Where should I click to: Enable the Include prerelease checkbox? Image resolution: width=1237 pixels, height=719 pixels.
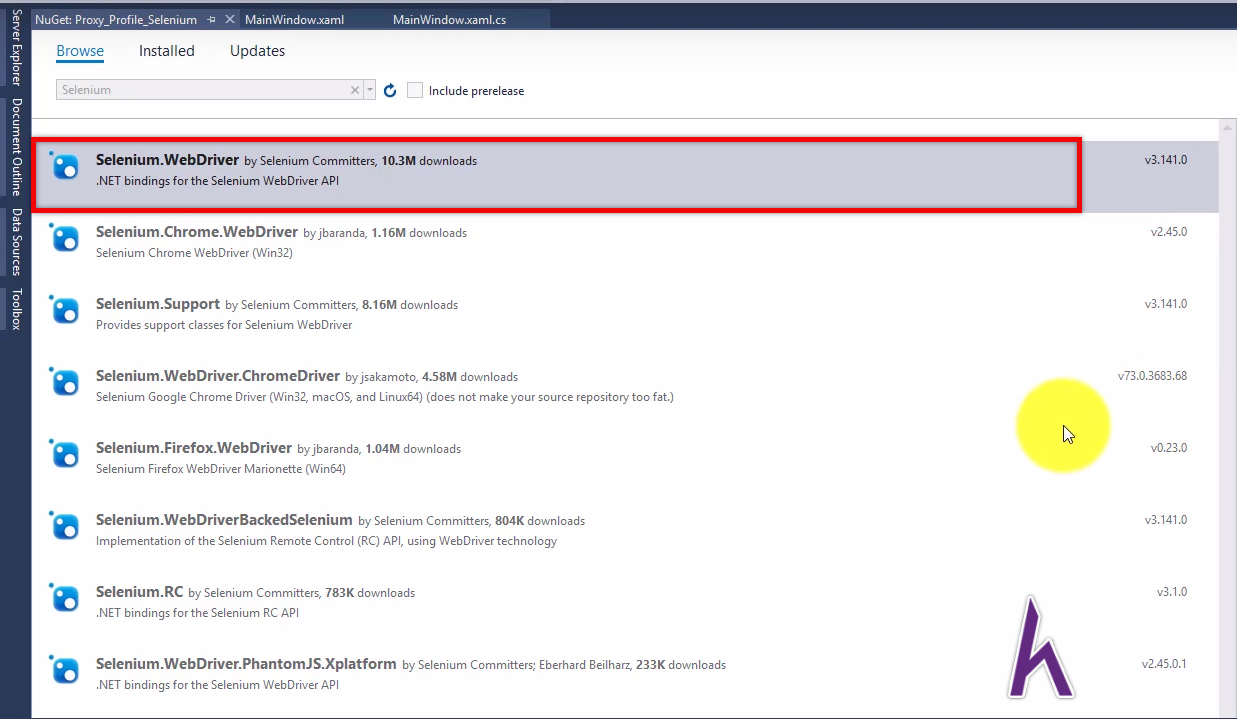(415, 90)
